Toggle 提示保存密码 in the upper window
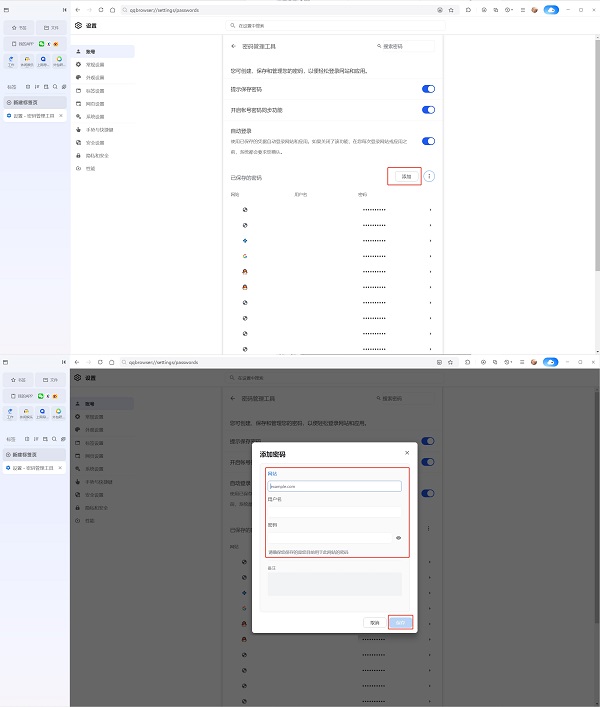The width and height of the screenshot is (600, 707). pos(428,89)
